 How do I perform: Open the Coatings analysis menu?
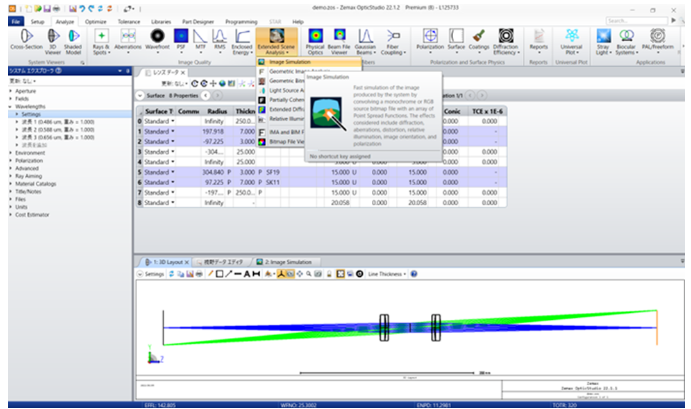479,41
